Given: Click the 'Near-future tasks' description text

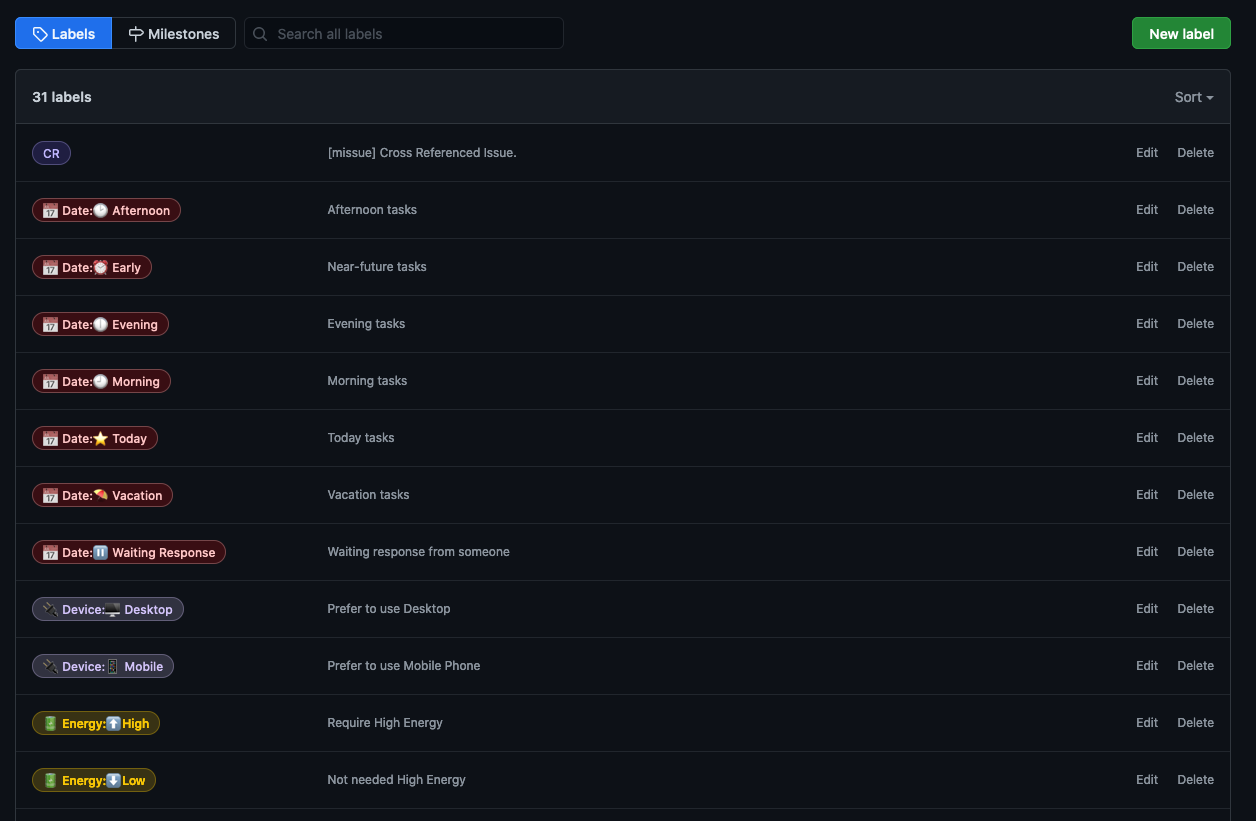Looking at the screenshot, I should [377, 267].
